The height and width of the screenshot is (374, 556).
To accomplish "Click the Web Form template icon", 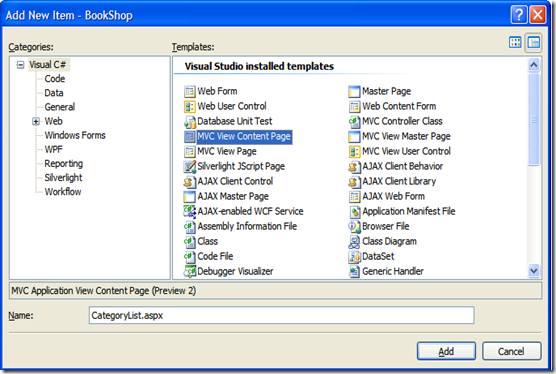I will pyautogui.click(x=189, y=91).
